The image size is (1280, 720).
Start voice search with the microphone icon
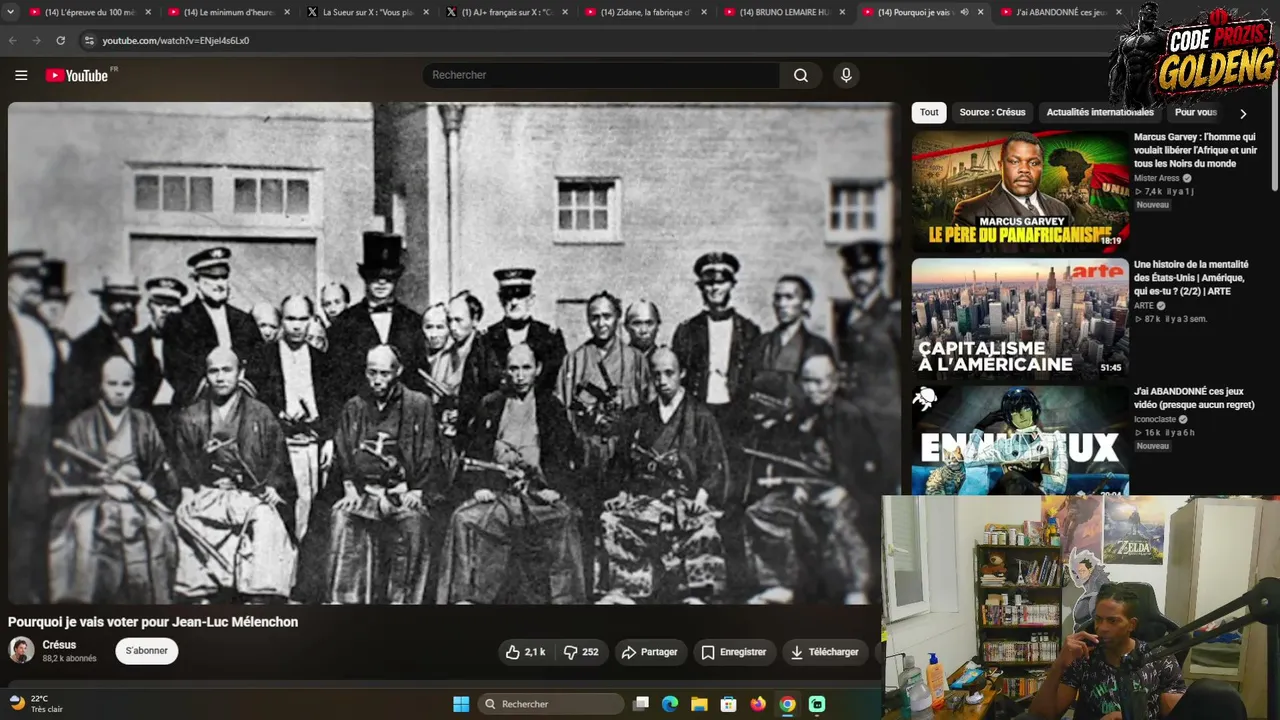(x=846, y=75)
